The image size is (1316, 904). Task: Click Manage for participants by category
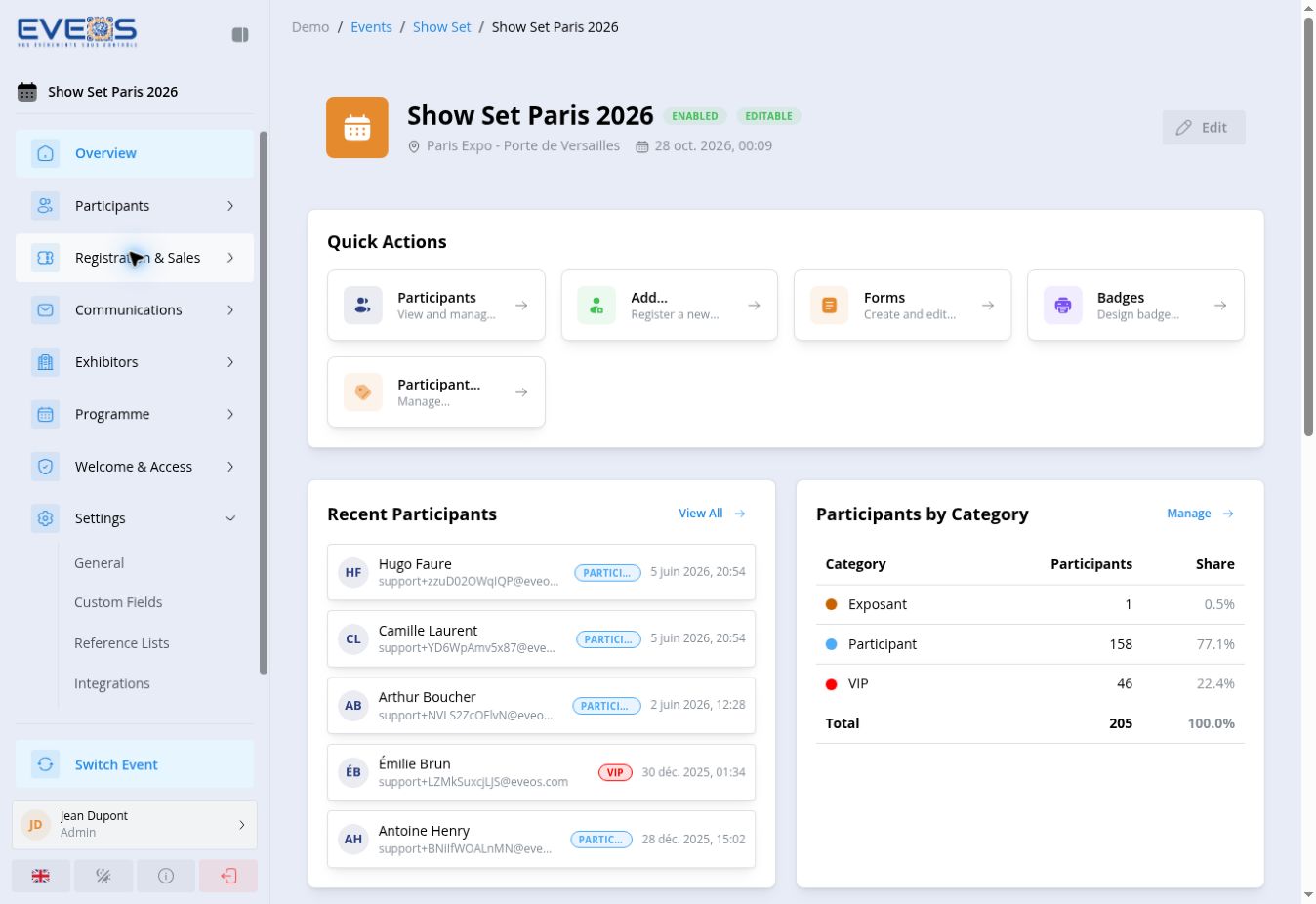tap(1201, 514)
